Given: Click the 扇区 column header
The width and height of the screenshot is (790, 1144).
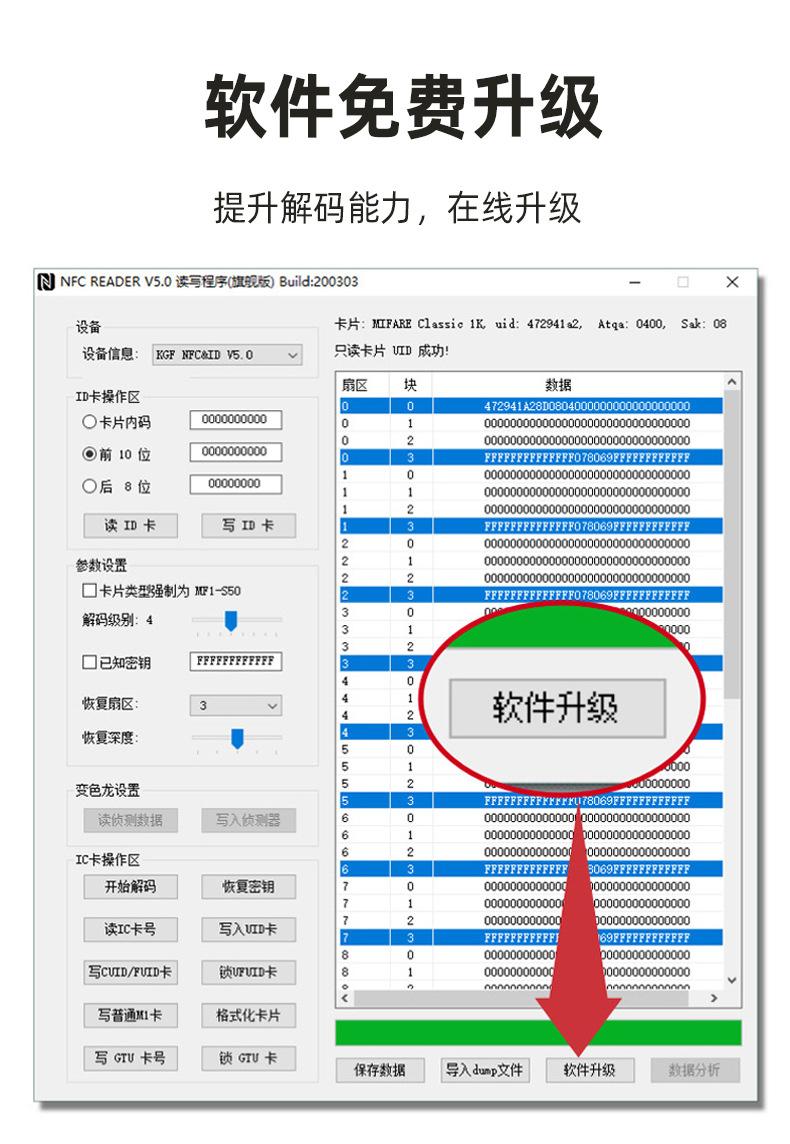Looking at the screenshot, I should pyautogui.click(x=363, y=385).
